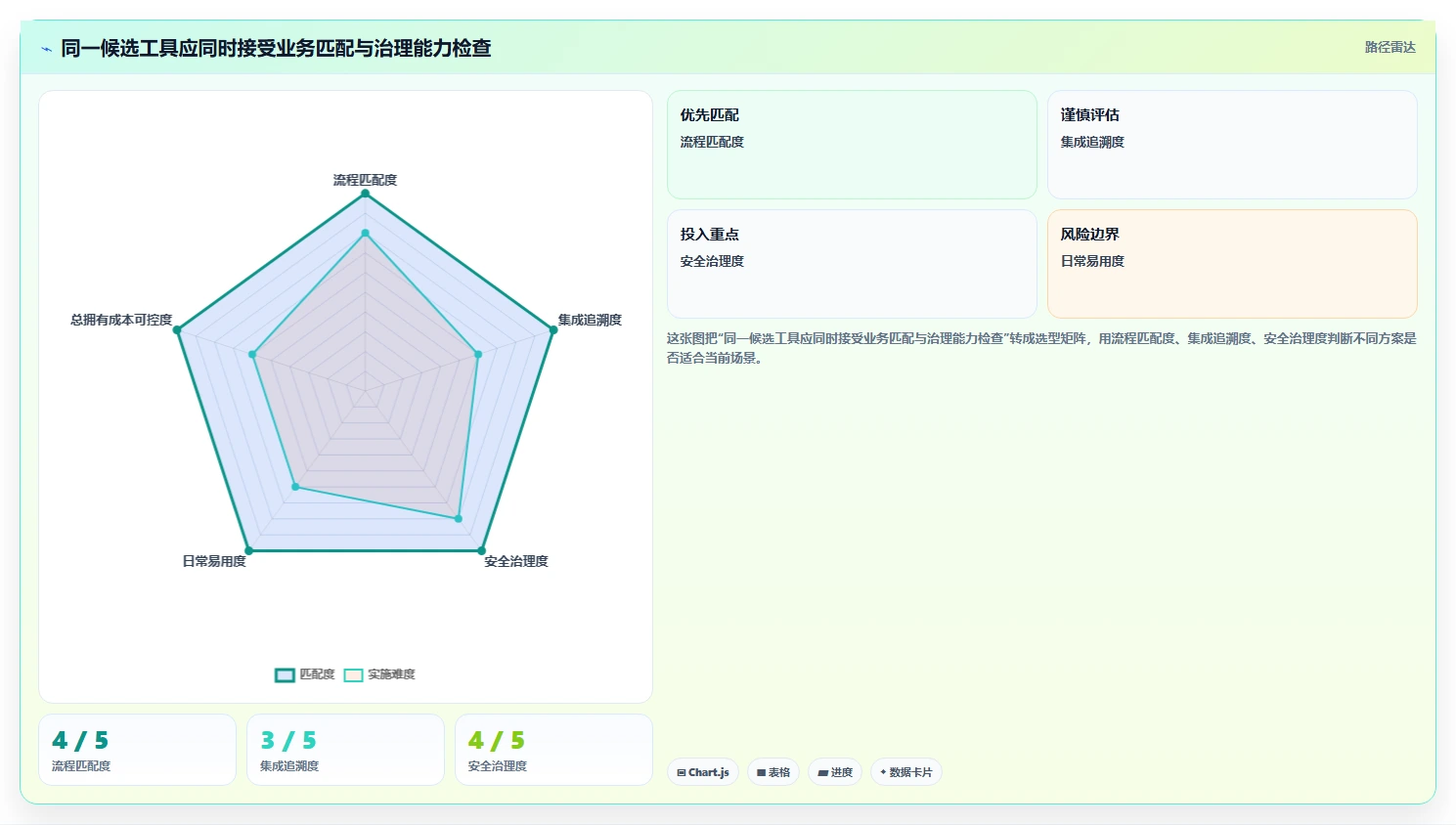Viewport: 1456px width, 825px height.
Task: Select the 数据卡片 tag chip
Action: [x=906, y=772]
